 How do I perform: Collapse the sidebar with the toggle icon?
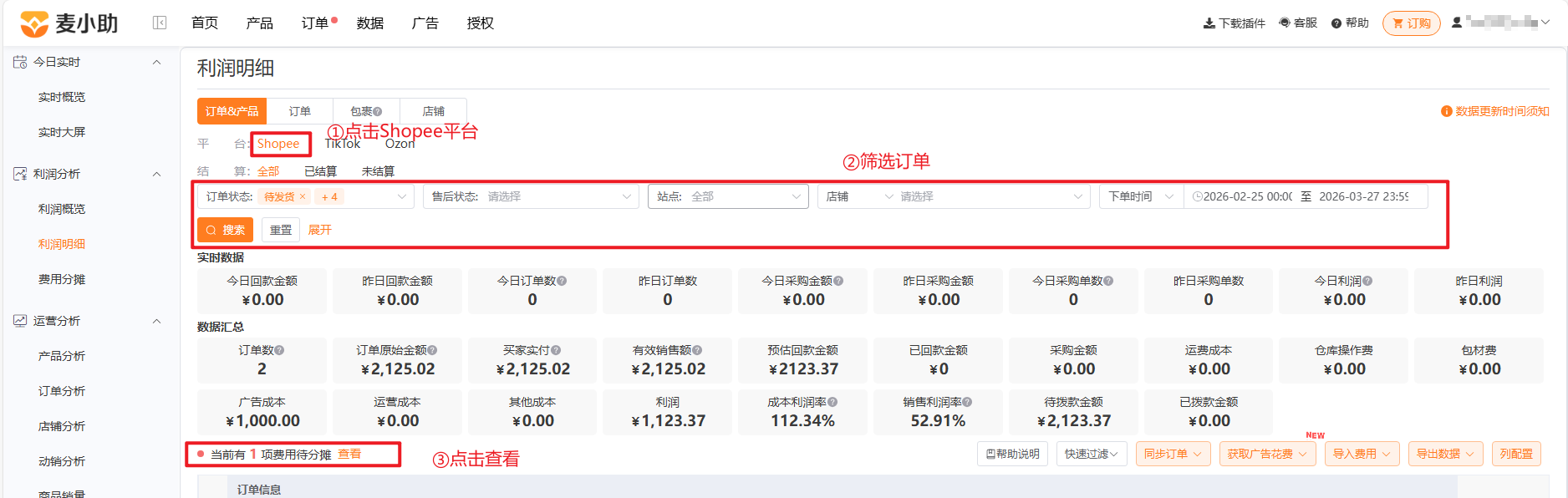click(160, 23)
